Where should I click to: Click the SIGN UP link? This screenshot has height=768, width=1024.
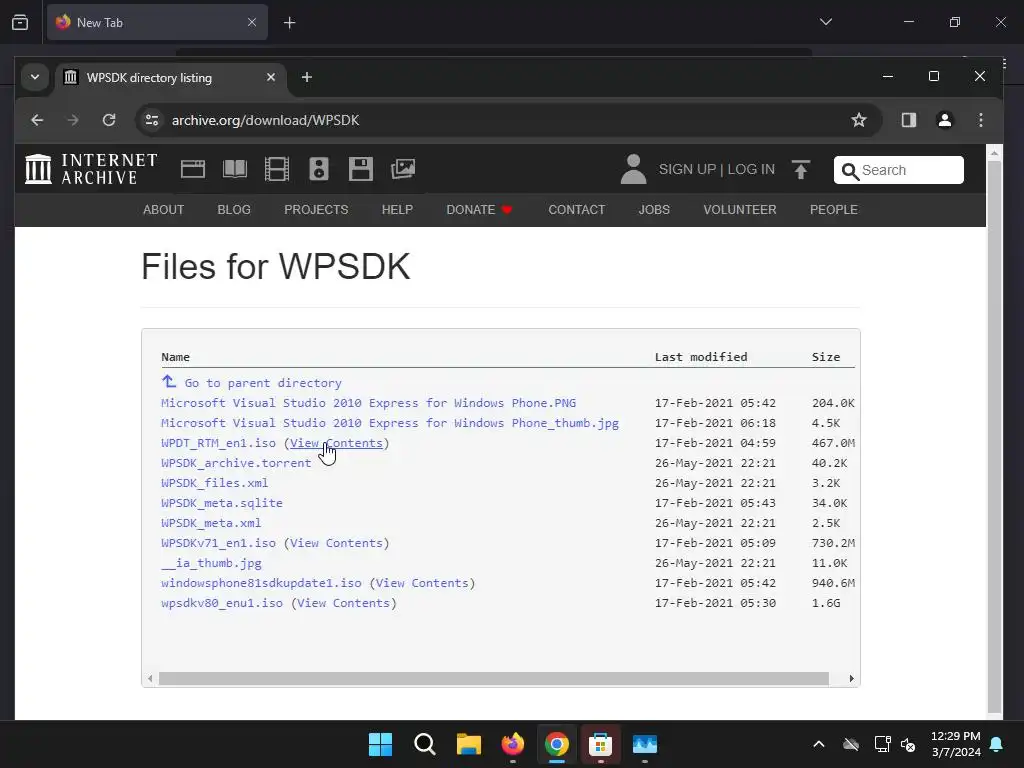(x=687, y=169)
